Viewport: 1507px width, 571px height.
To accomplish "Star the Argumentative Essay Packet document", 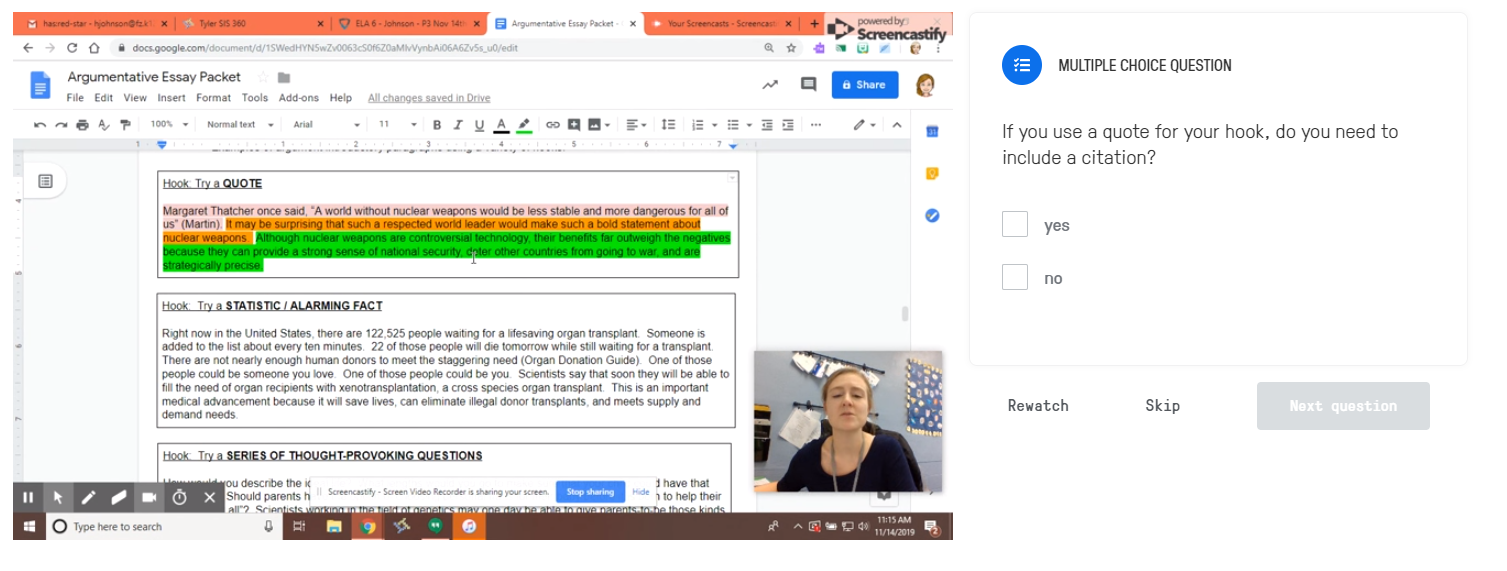I will (263, 77).
